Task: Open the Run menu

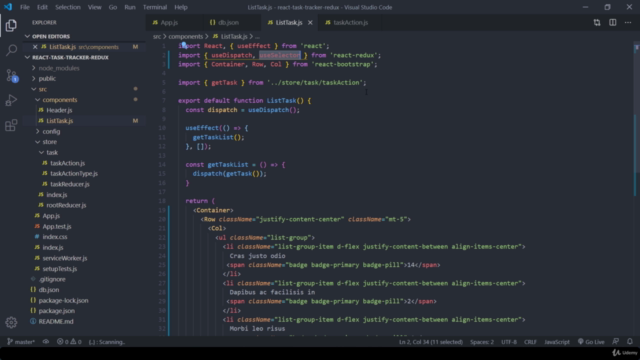Action: coord(130,7)
